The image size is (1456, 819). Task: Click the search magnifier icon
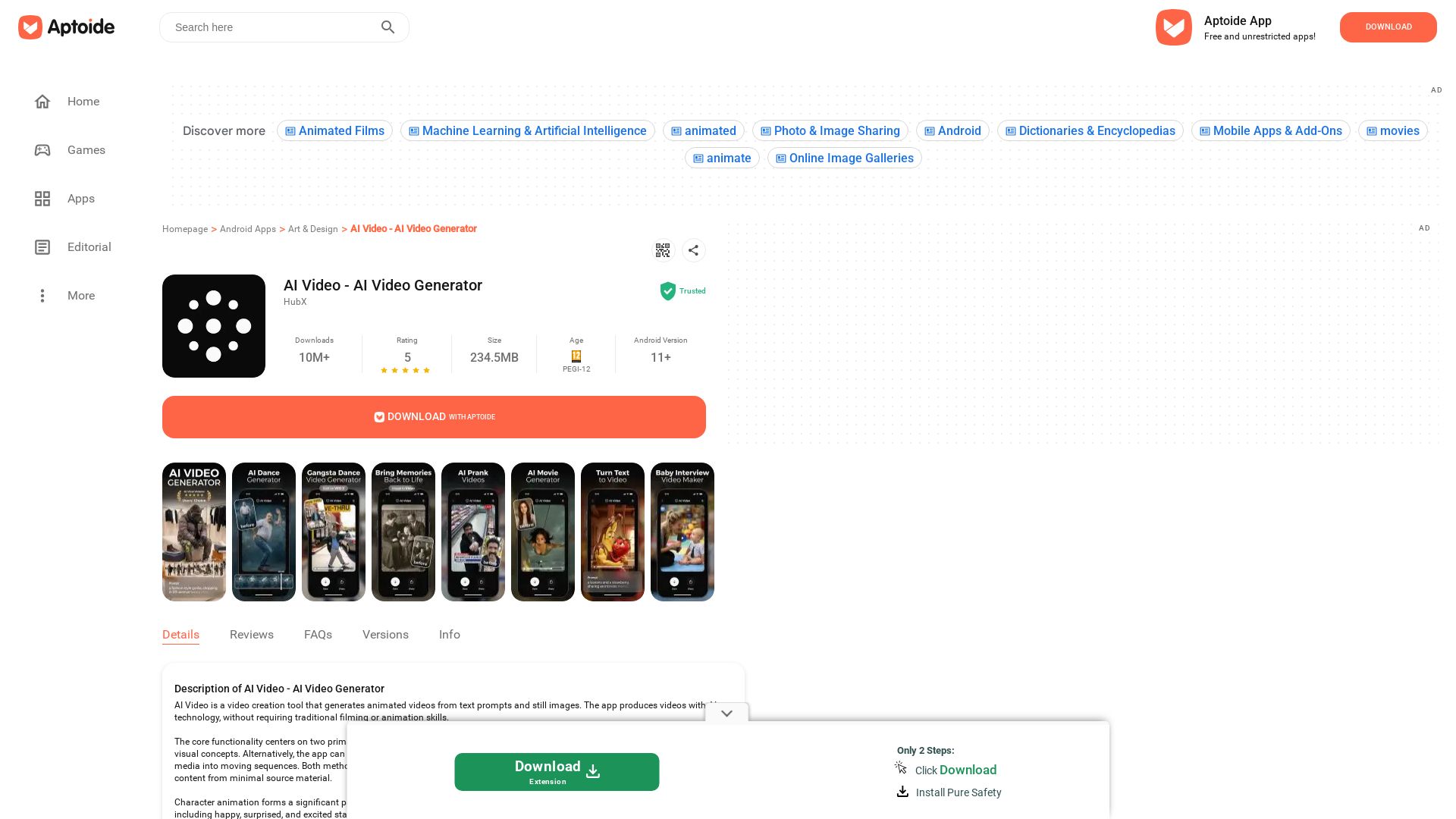point(388,27)
